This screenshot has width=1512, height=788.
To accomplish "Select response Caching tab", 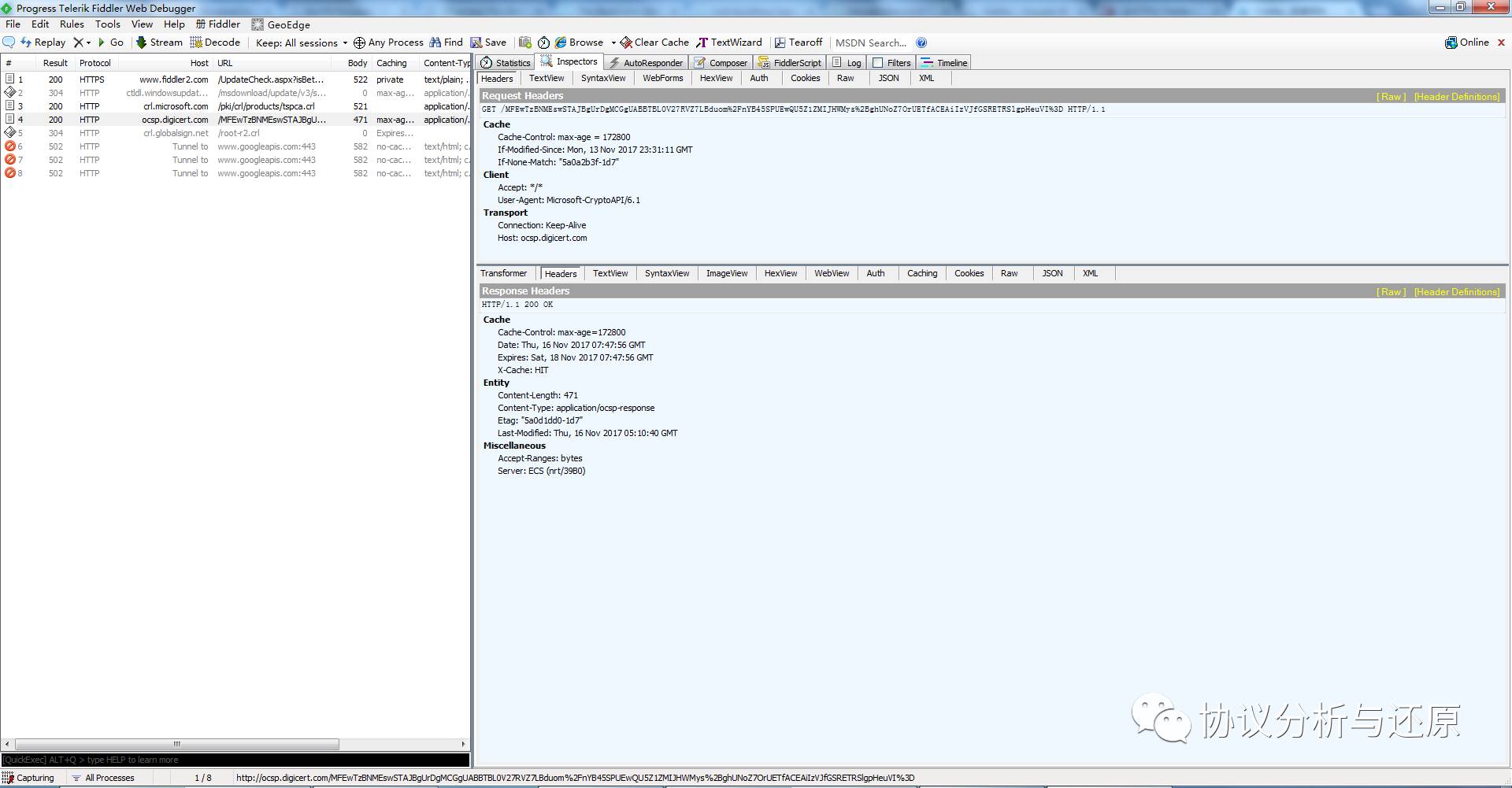I will [922, 273].
